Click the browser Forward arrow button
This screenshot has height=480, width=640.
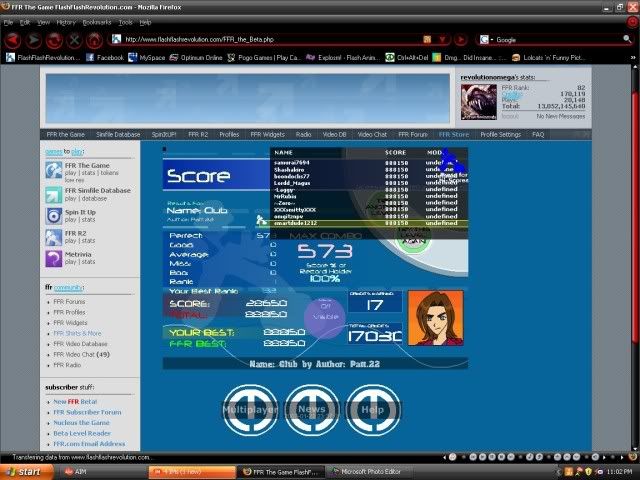tap(34, 40)
